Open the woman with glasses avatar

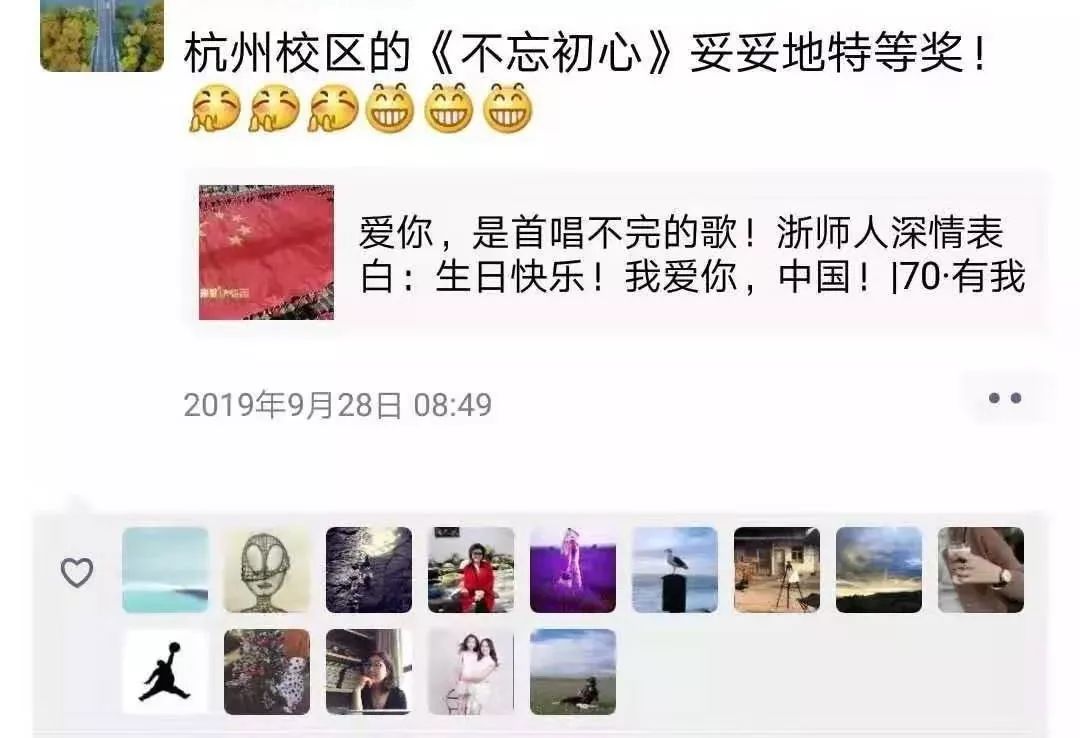[x=368, y=672]
